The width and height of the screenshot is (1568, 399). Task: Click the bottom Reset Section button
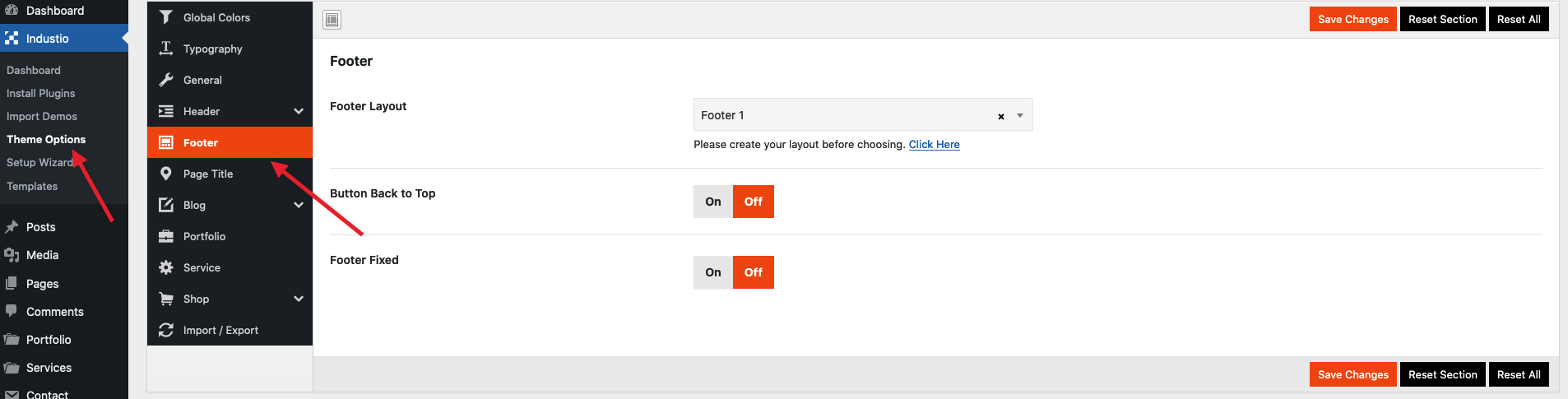tap(1443, 374)
